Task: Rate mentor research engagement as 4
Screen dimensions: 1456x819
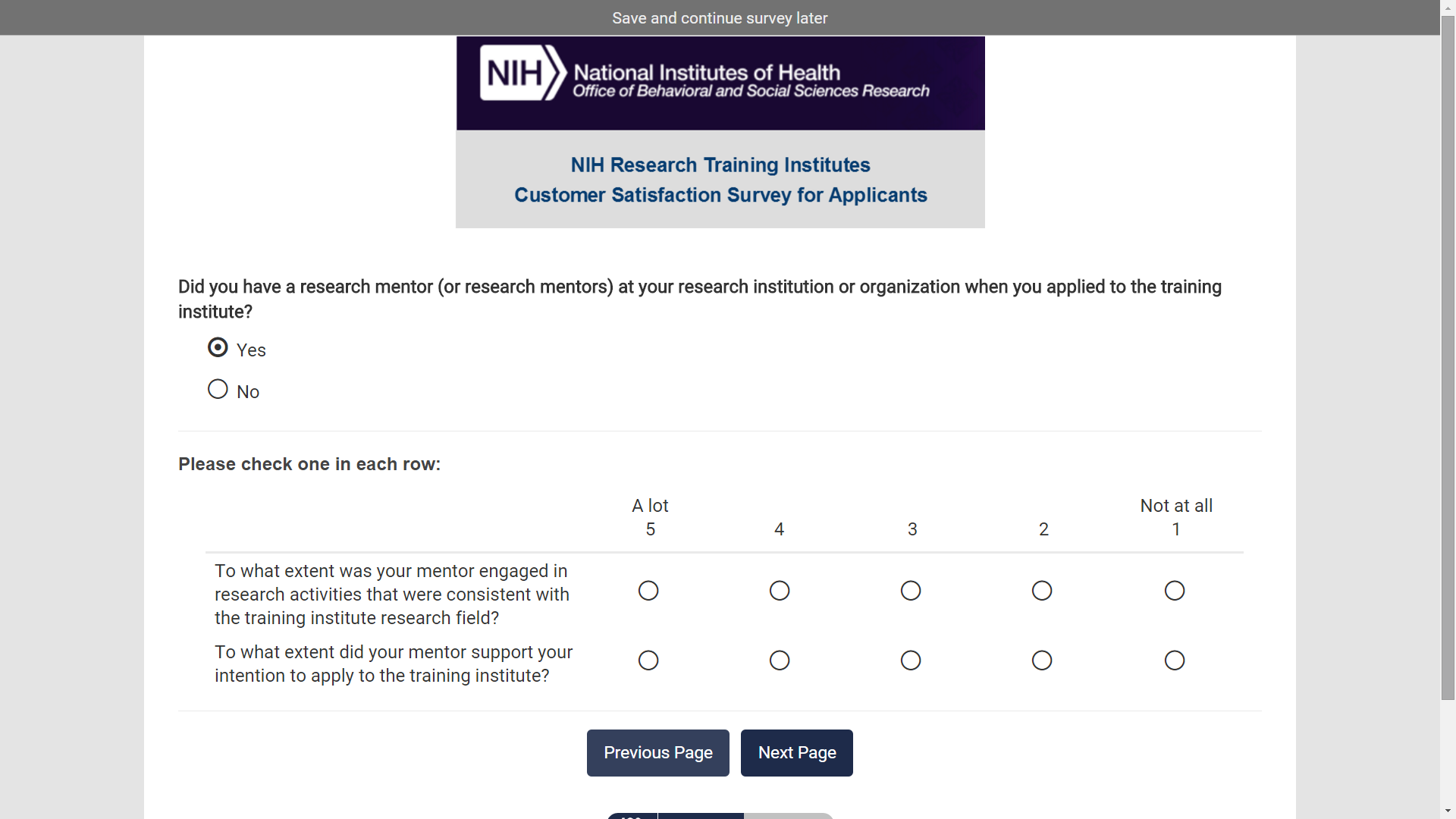Action: click(780, 591)
